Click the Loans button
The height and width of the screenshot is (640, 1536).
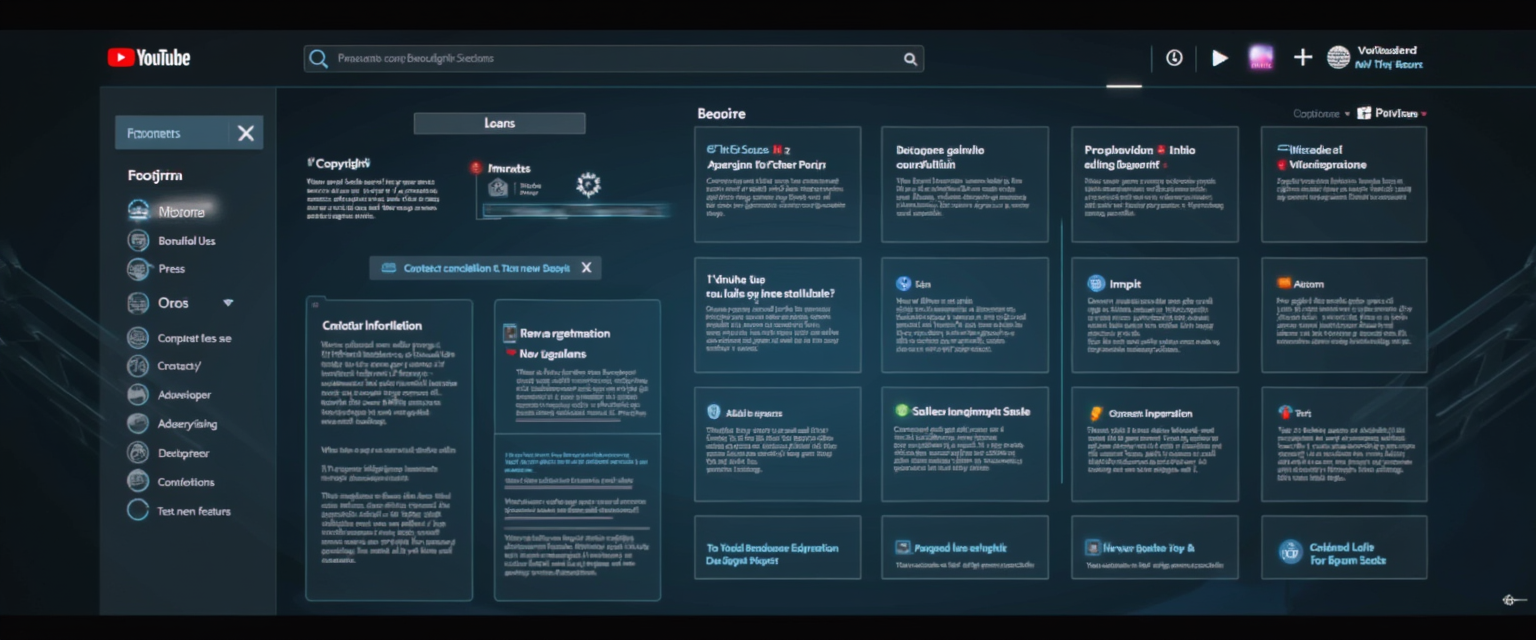(x=498, y=122)
